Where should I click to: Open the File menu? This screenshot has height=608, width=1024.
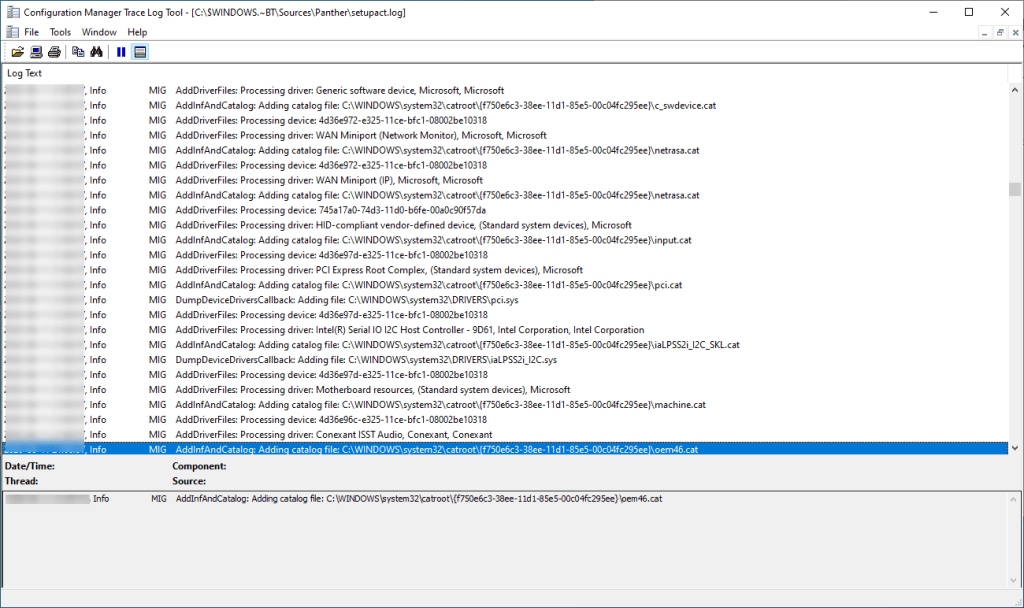click(x=31, y=32)
